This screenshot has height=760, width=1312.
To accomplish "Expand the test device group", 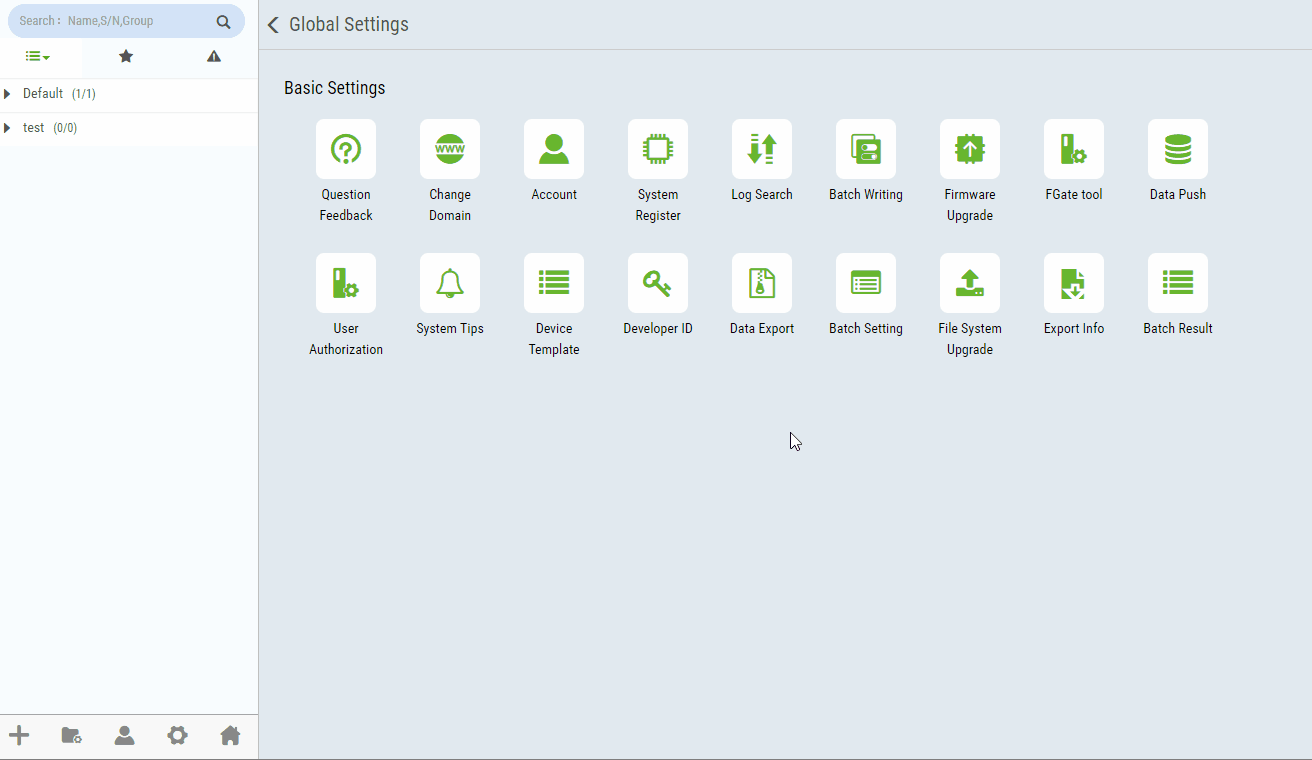I will coord(8,128).
